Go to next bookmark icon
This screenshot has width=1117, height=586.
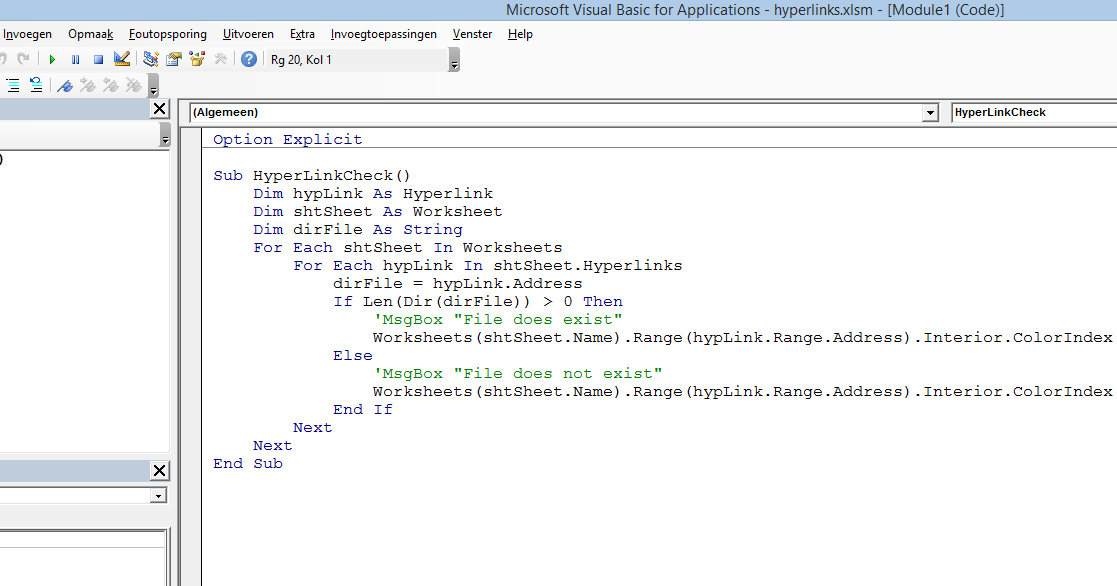click(88, 86)
